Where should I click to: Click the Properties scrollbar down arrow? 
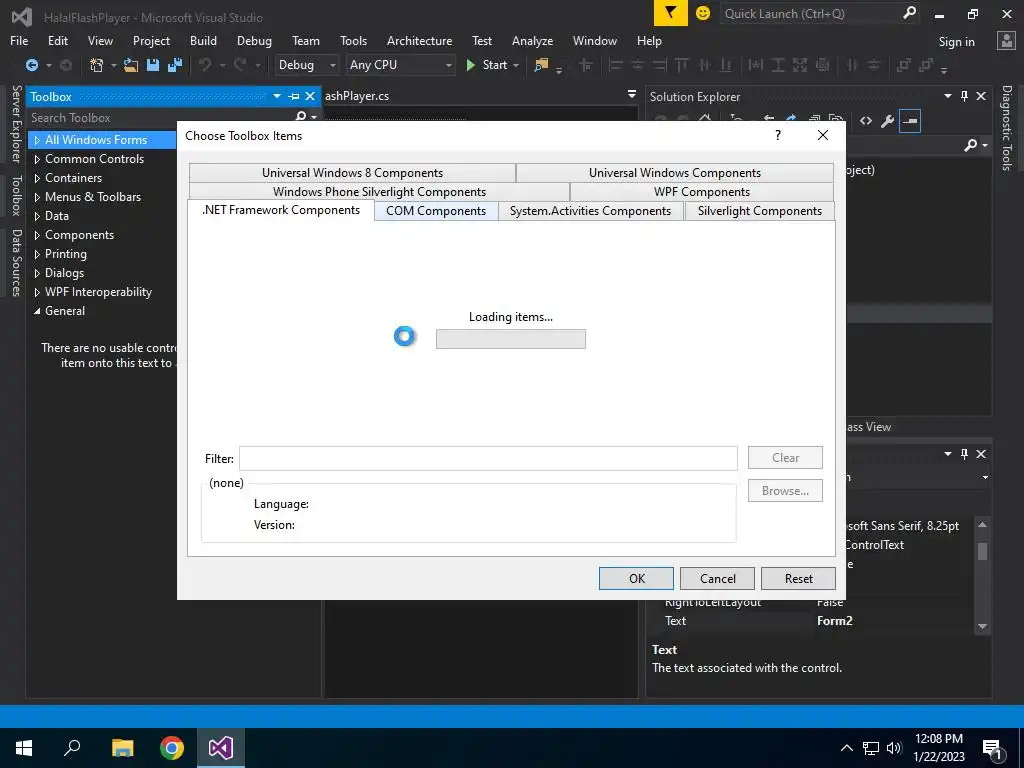[982, 626]
